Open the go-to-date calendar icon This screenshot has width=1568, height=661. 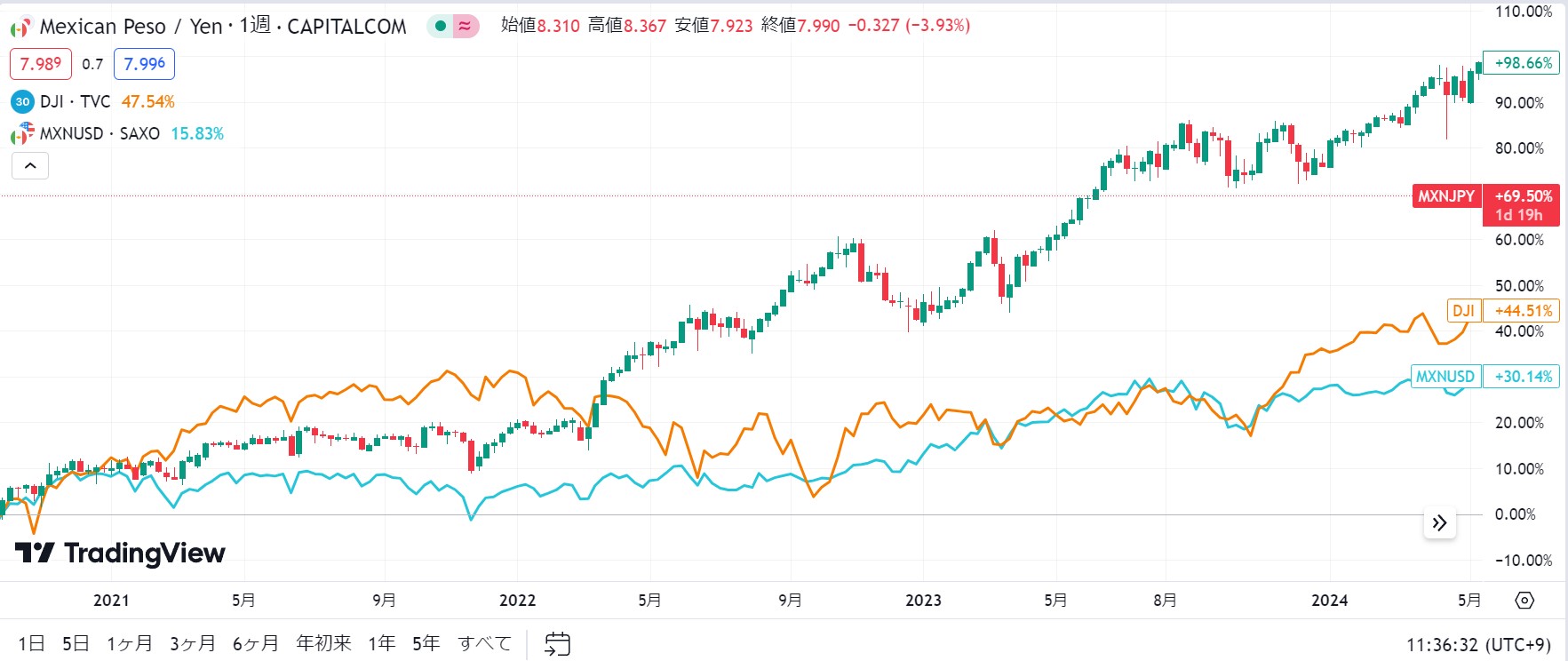pos(557,644)
